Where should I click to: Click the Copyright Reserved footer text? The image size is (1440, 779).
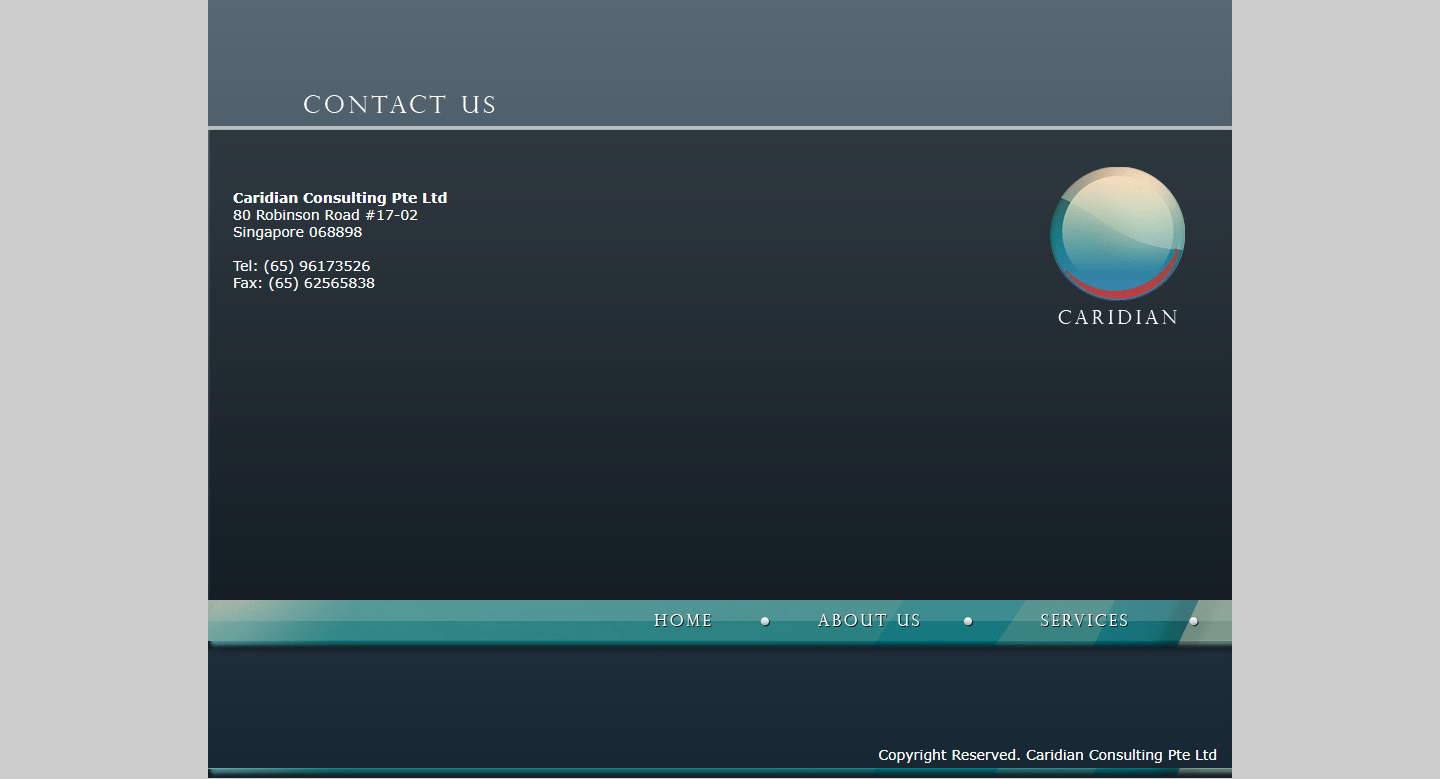point(1047,755)
